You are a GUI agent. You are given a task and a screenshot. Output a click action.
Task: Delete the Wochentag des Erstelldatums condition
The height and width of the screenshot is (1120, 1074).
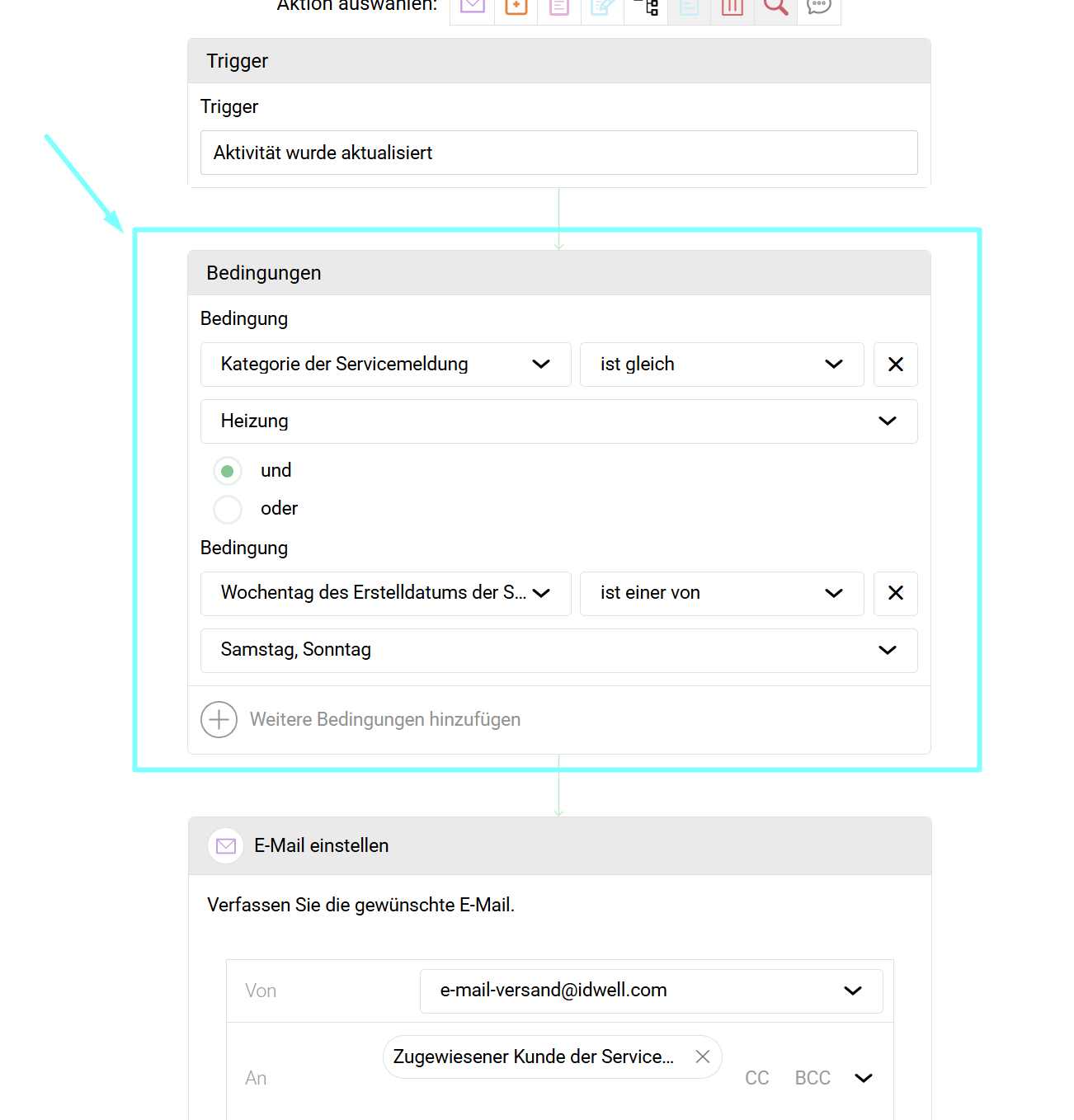(895, 593)
